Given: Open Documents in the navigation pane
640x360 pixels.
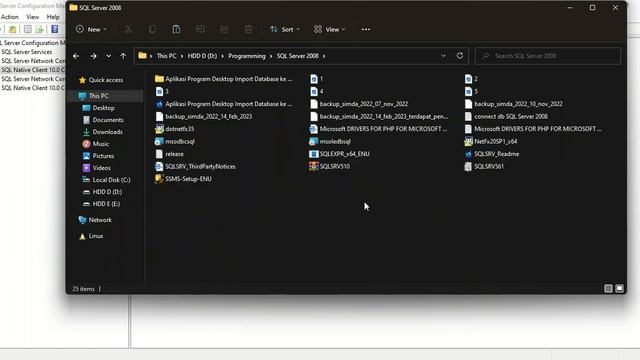Looking at the screenshot, I should coord(108,120).
